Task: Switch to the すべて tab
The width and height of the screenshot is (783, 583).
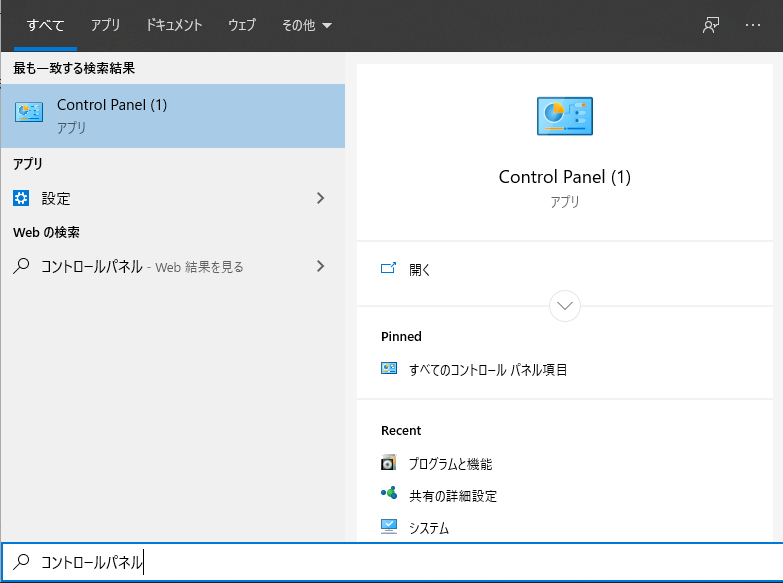Action: click(x=45, y=25)
